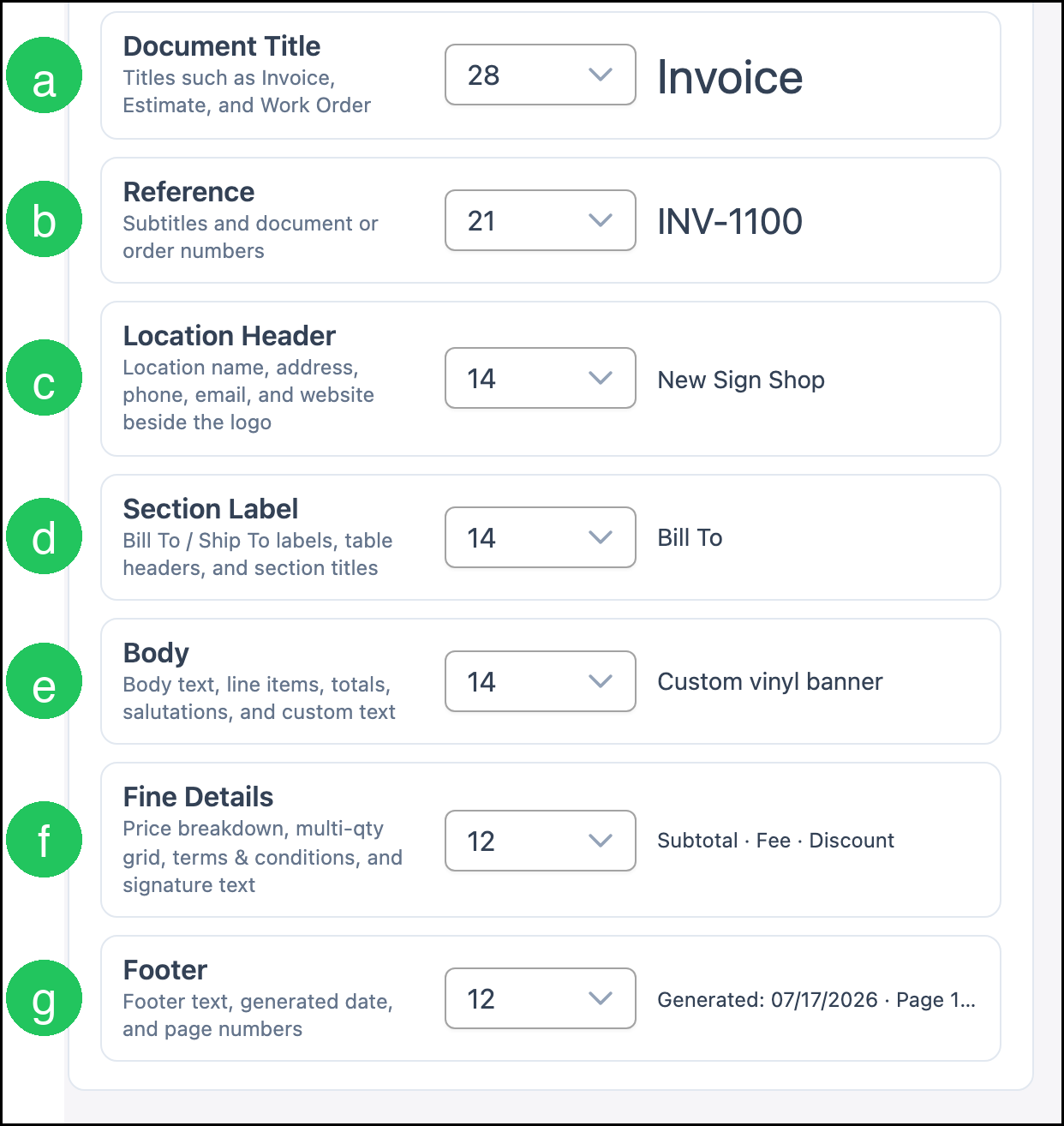Expand the Location Header size dropdown
The image size is (1064, 1126).
(541, 378)
